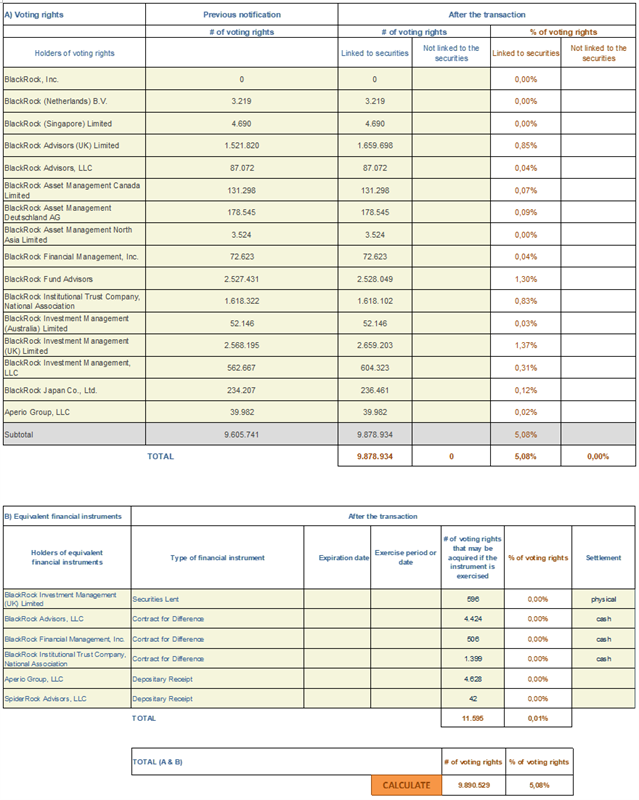This screenshot has height=800, width=639.
Task: Click the Subtotal previous value 9.605.741
Action: click(x=241, y=435)
